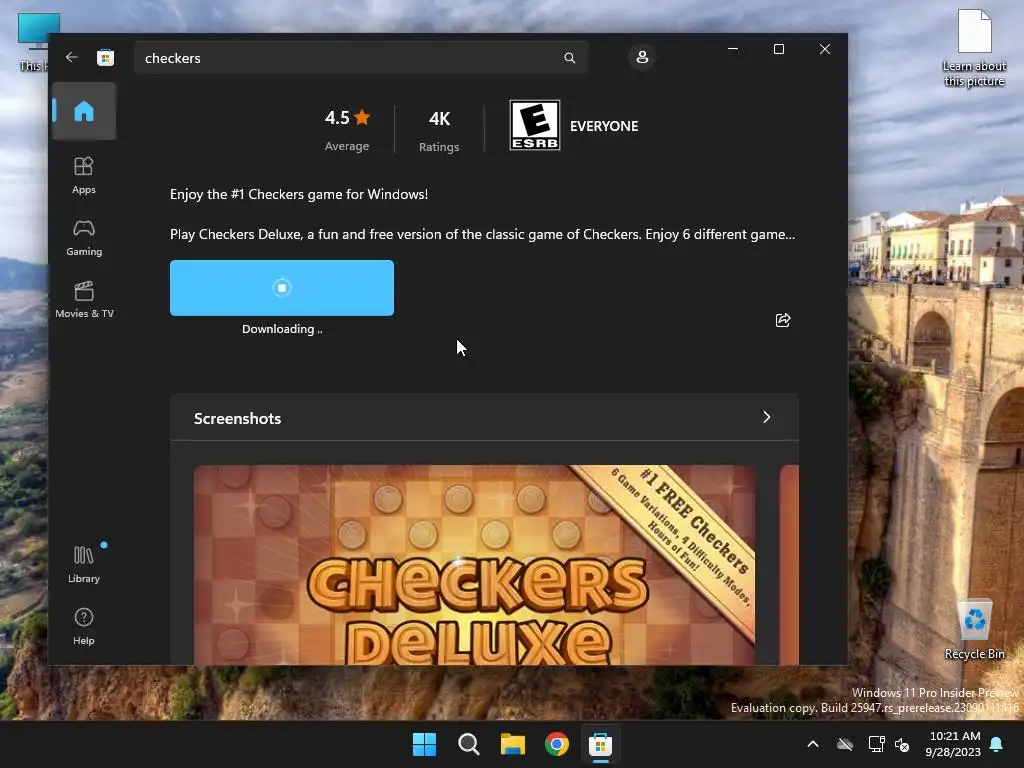Close the Microsoft Store window

point(825,49)
